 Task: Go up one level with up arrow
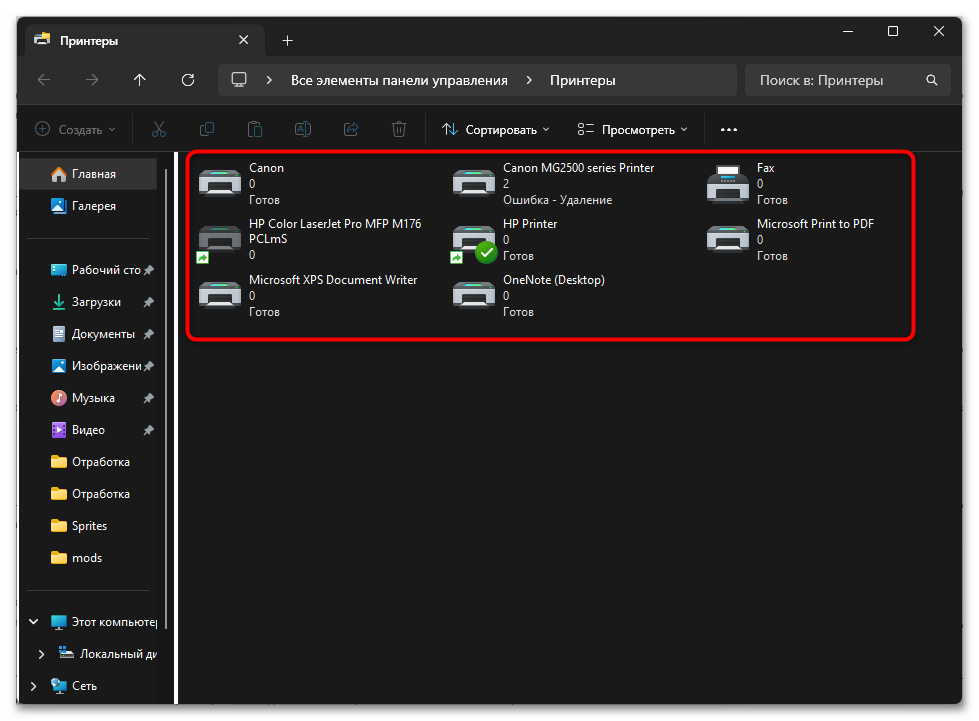click(140, 80)
